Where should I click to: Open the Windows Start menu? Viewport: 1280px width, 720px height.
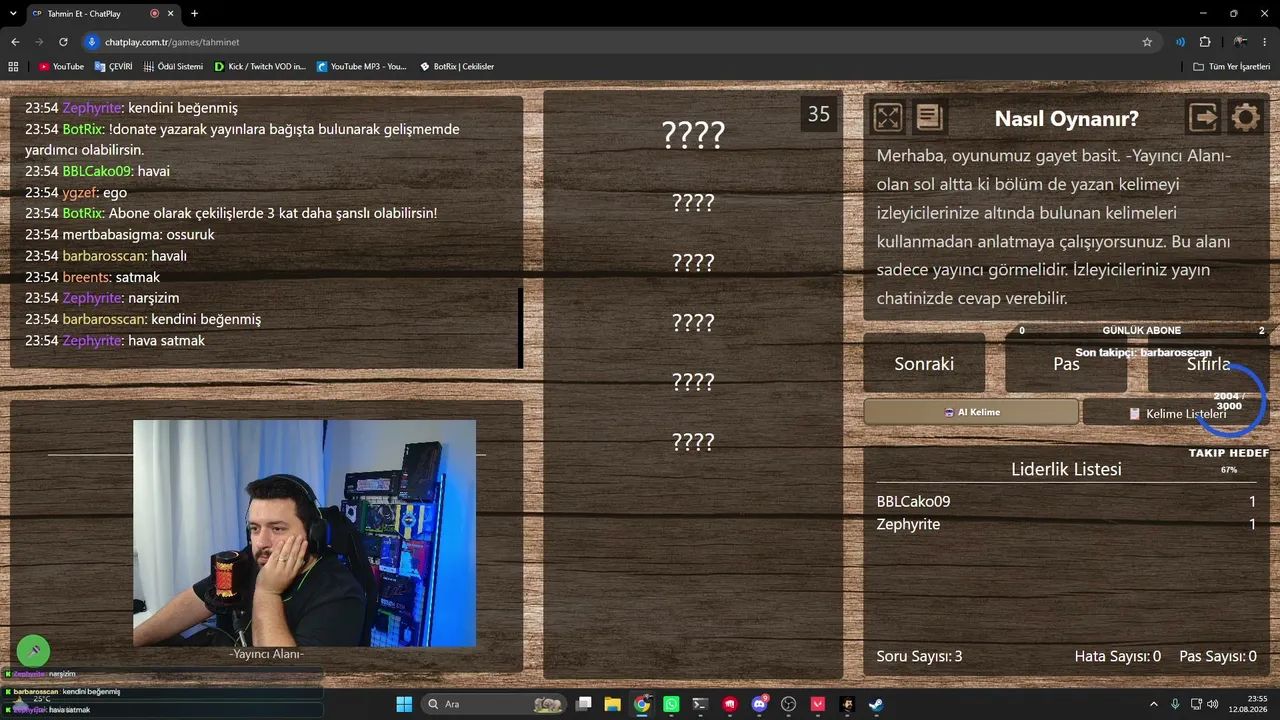[x=404, y=704]
